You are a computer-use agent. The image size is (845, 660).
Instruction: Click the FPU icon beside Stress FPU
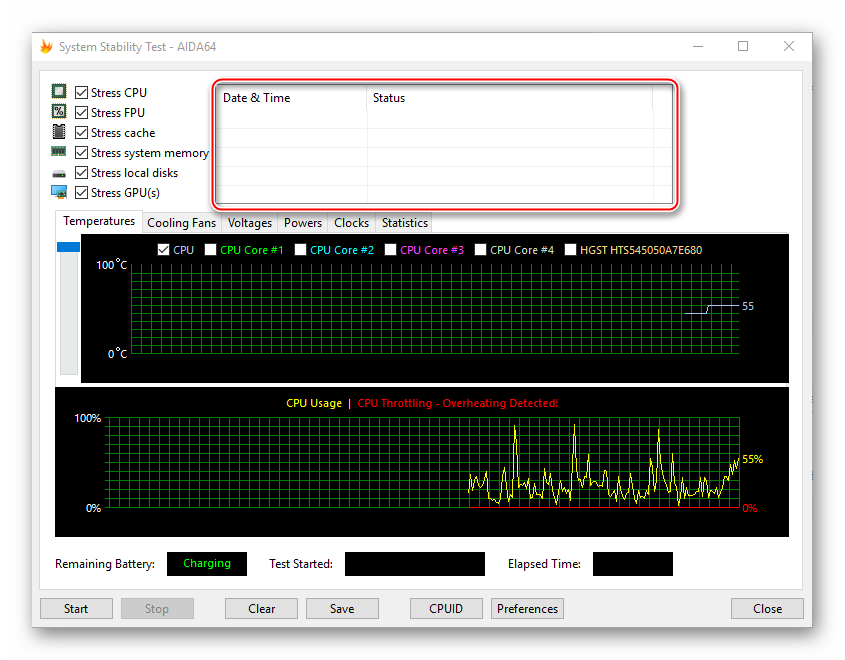pos(59,112)
